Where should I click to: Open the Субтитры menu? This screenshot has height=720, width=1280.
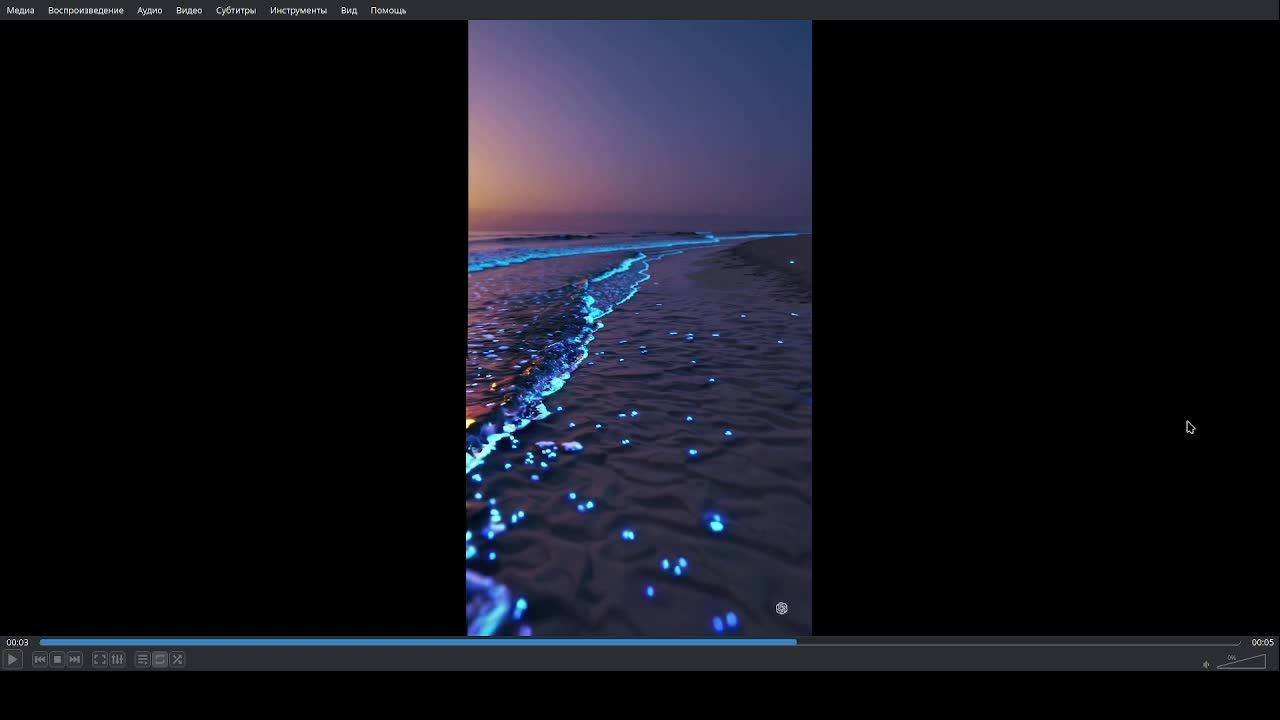[x=236, y=10]
